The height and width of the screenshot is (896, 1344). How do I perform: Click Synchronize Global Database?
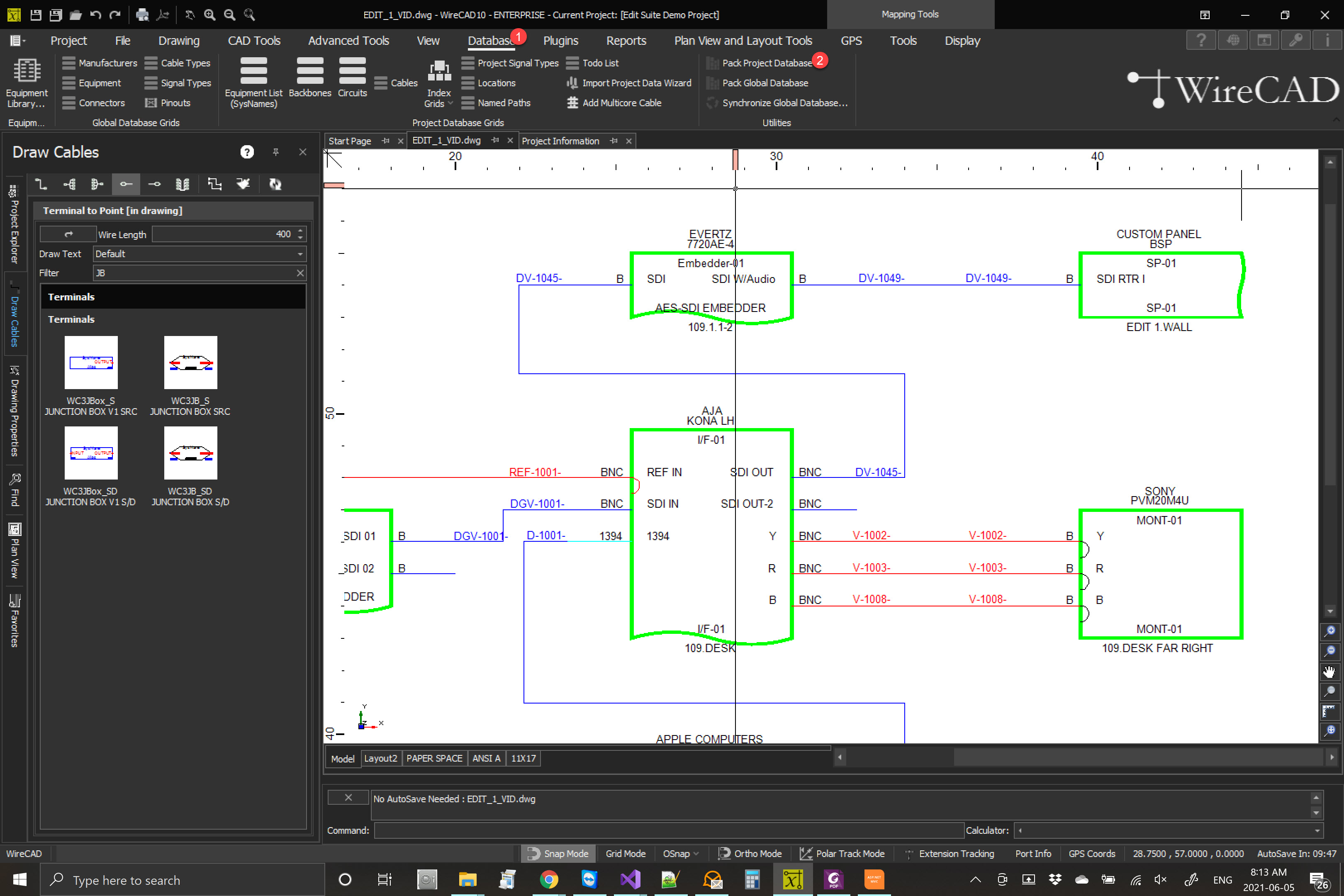tap(777, 103)
